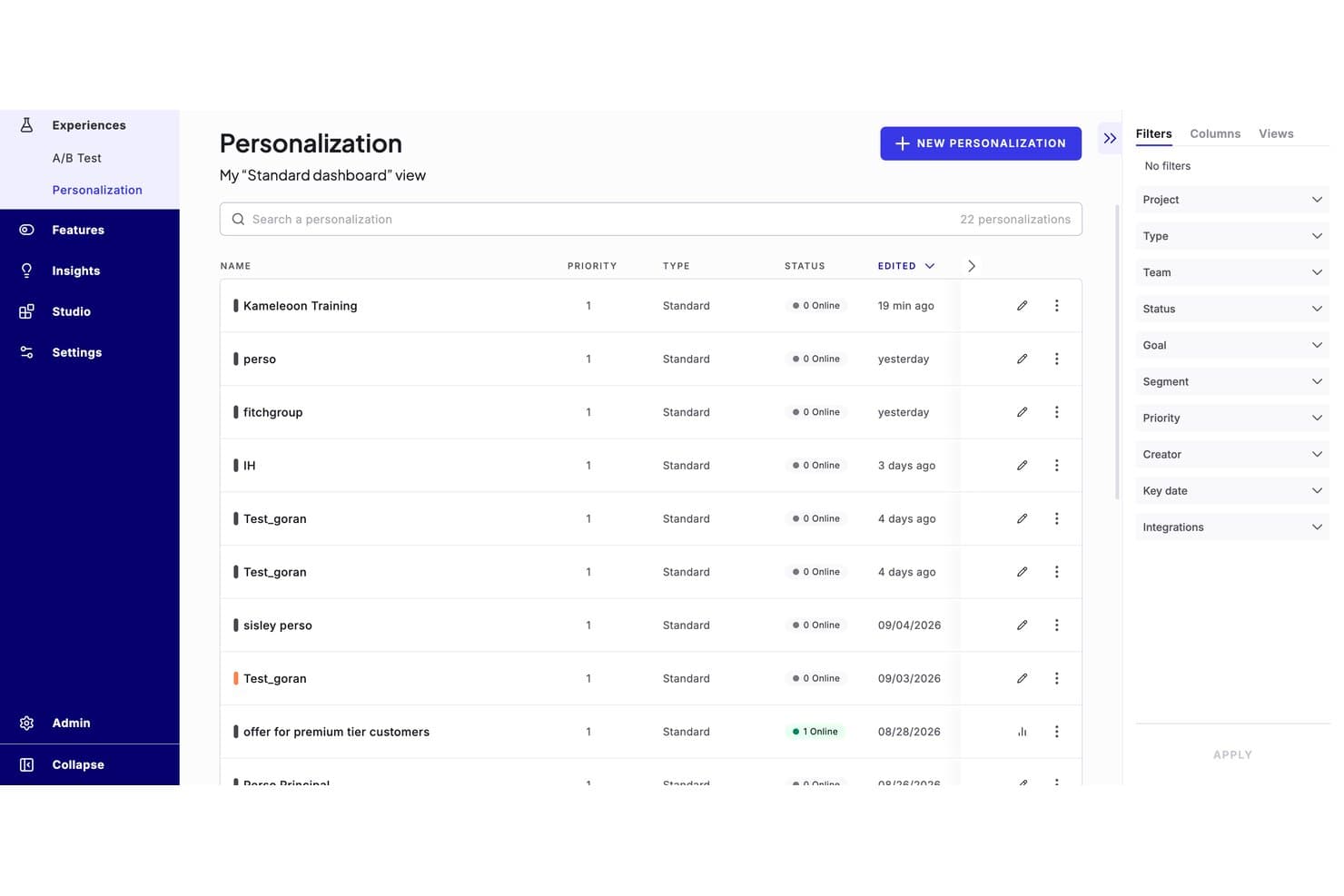Open three-dot menu for IH row
1344x896 pixels.
tap(1056, 466)
